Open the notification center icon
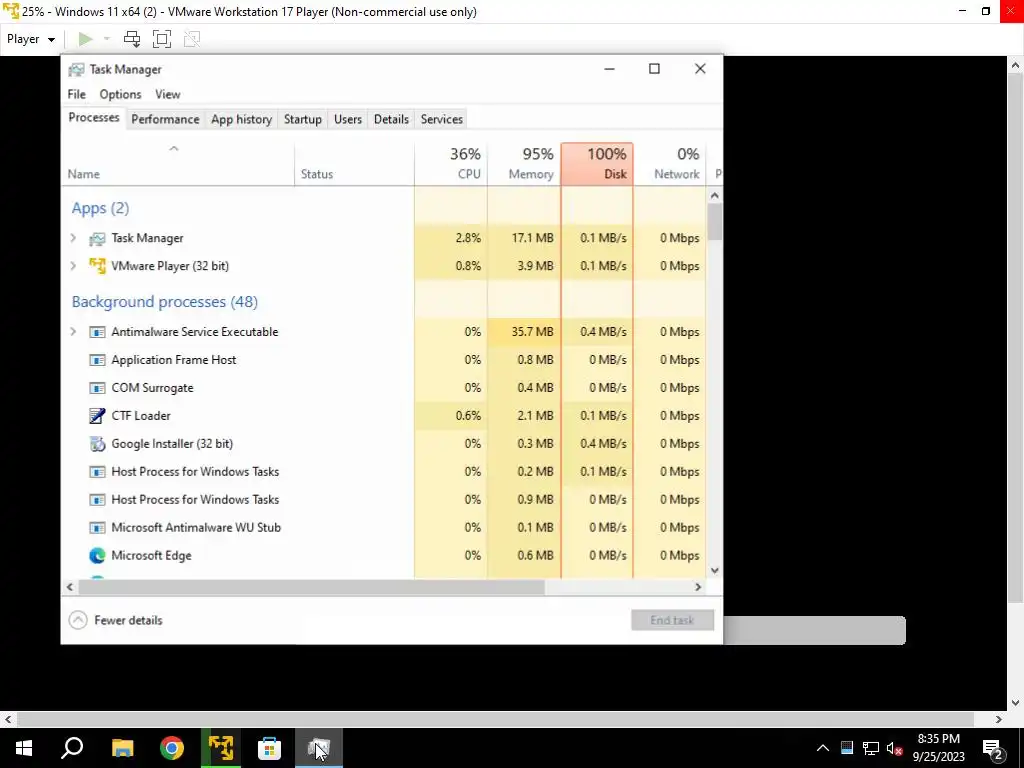The width and height of the screenshot is (1024, 768). [993, 748]
